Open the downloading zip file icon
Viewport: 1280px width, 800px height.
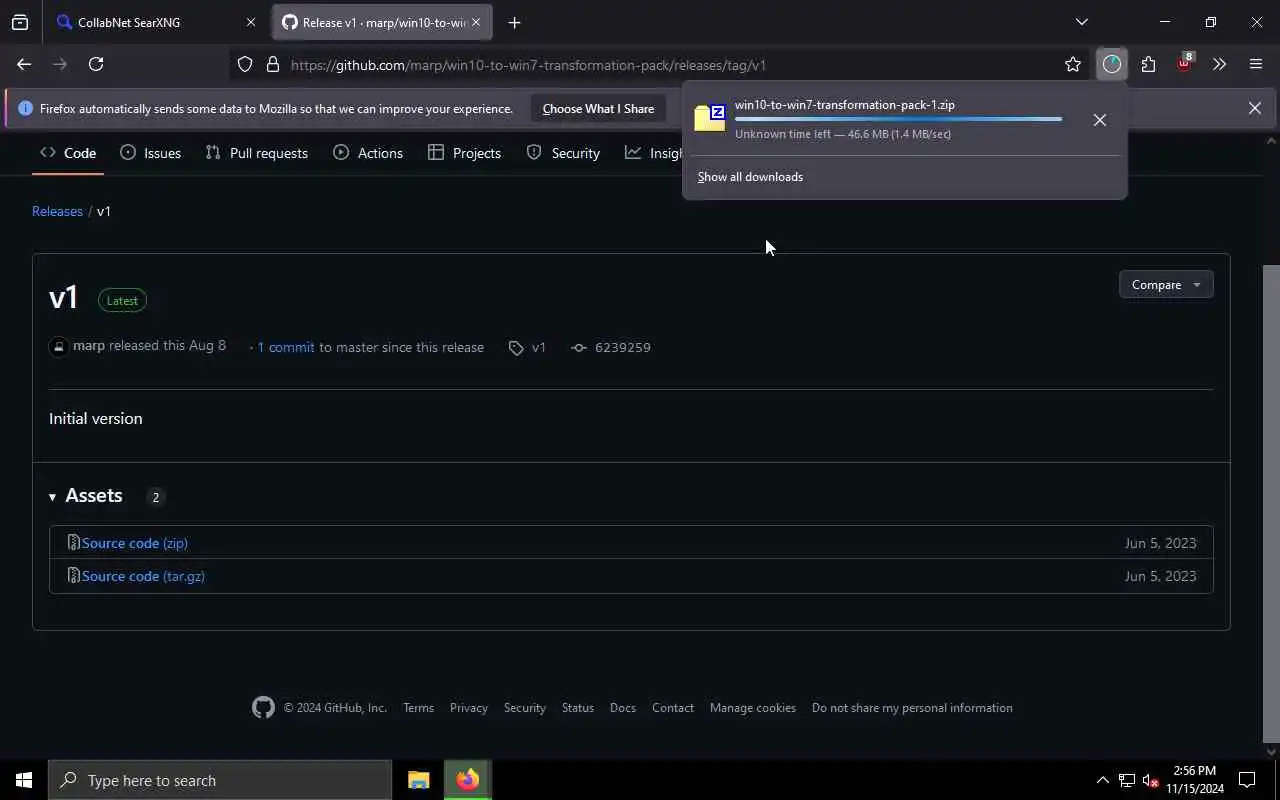710,118
